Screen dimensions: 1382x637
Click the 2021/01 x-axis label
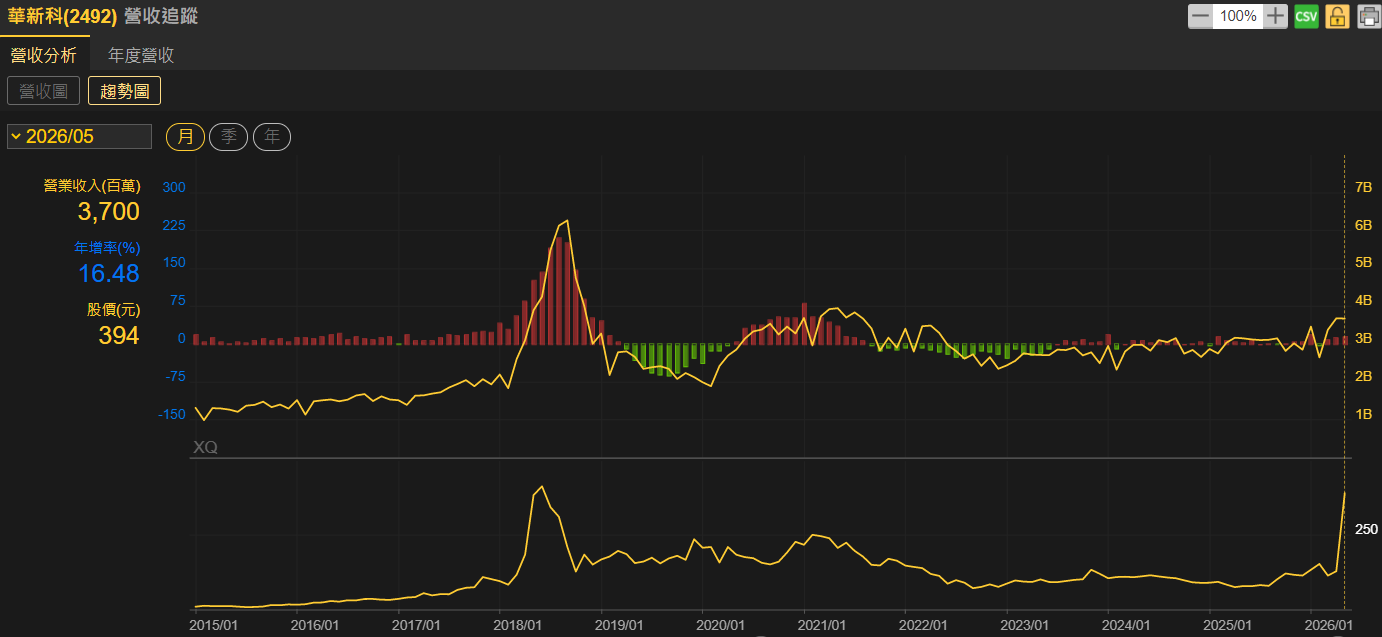click(821, 624)
